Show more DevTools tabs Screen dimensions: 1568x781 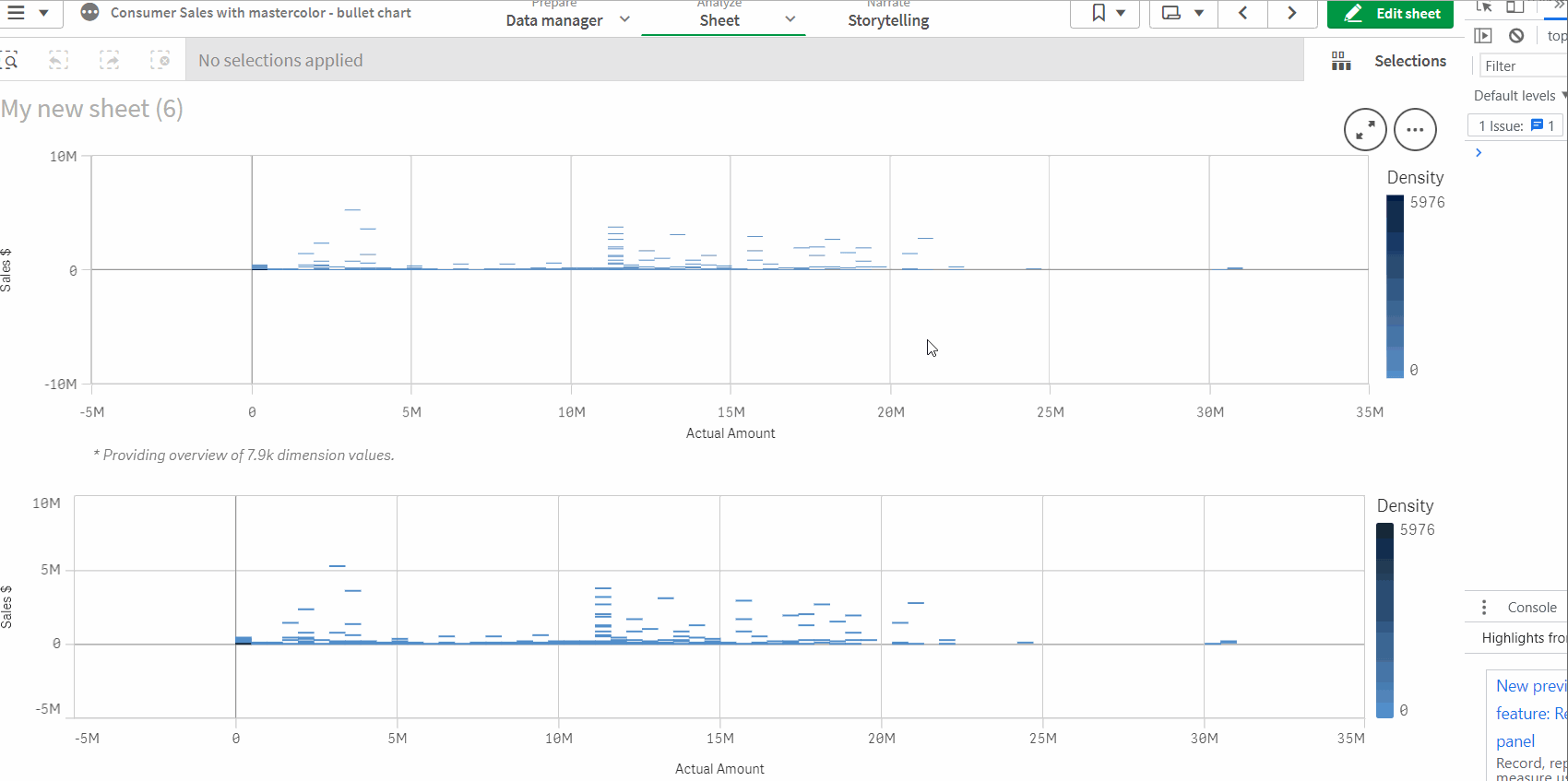pyautogui.click(x=1558, y=6)
